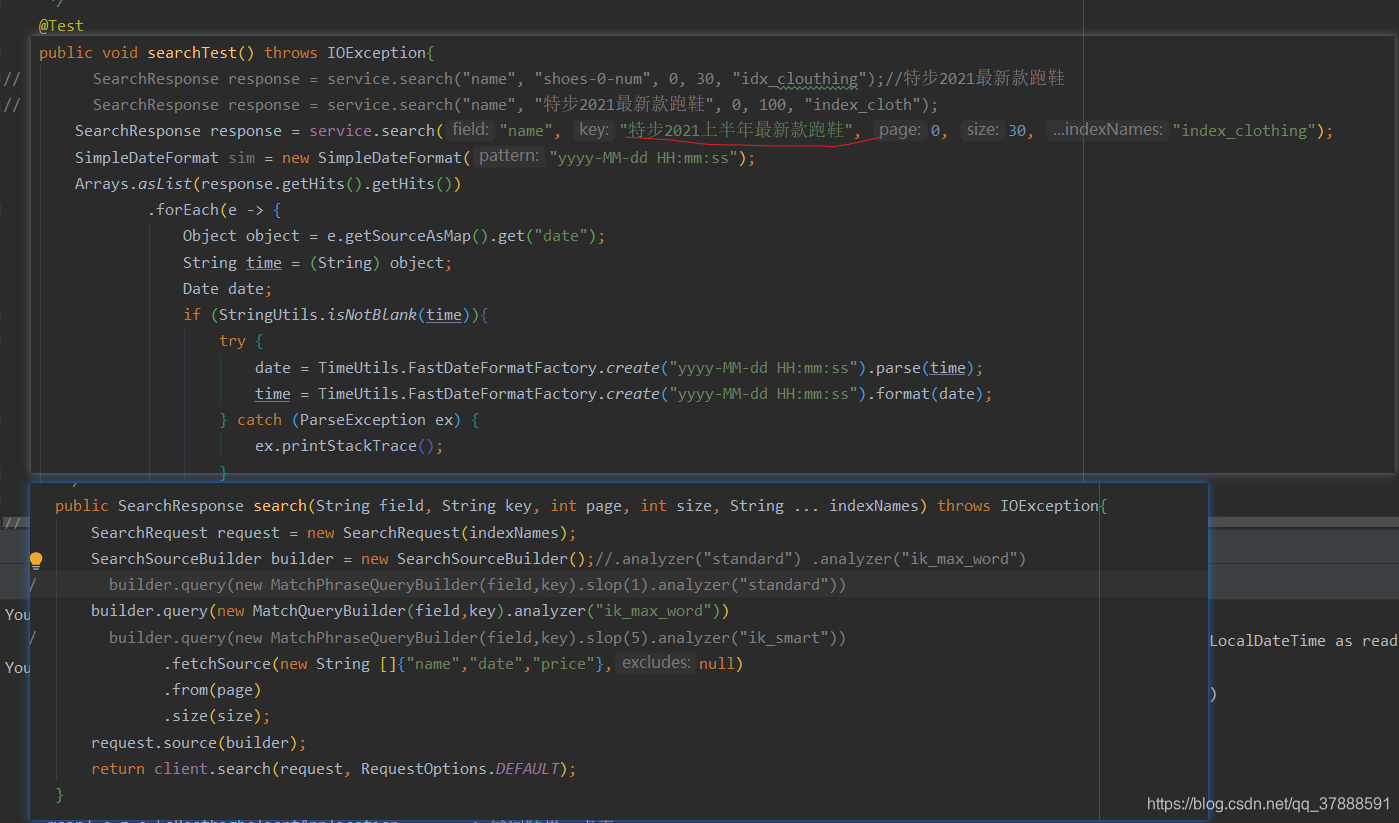1399x823 pixels.
Task: Click the "String ... indexNames" parameter in signature
Action: (824, 506)
